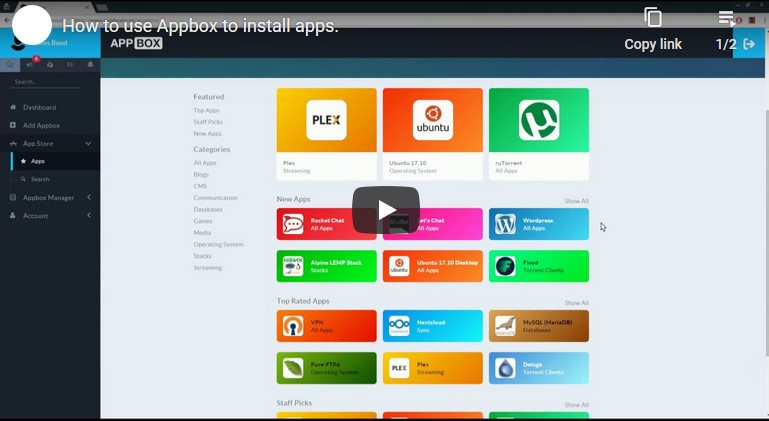Select the Wordpress app icon
769x421 pixels.
pyautogui.click(x=505, y=224)
